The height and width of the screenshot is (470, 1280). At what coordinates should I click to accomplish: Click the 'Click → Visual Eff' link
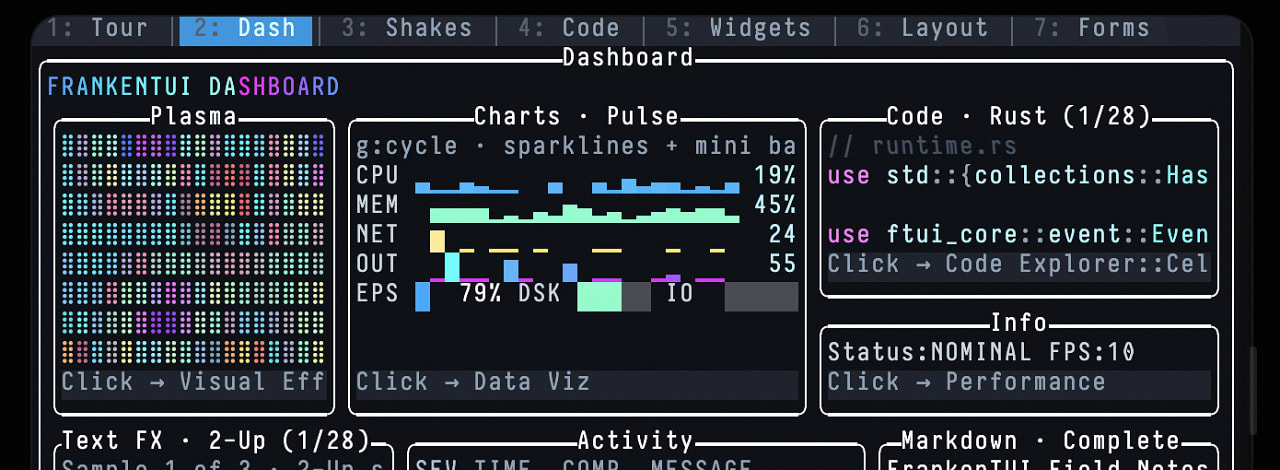[194, 382]
